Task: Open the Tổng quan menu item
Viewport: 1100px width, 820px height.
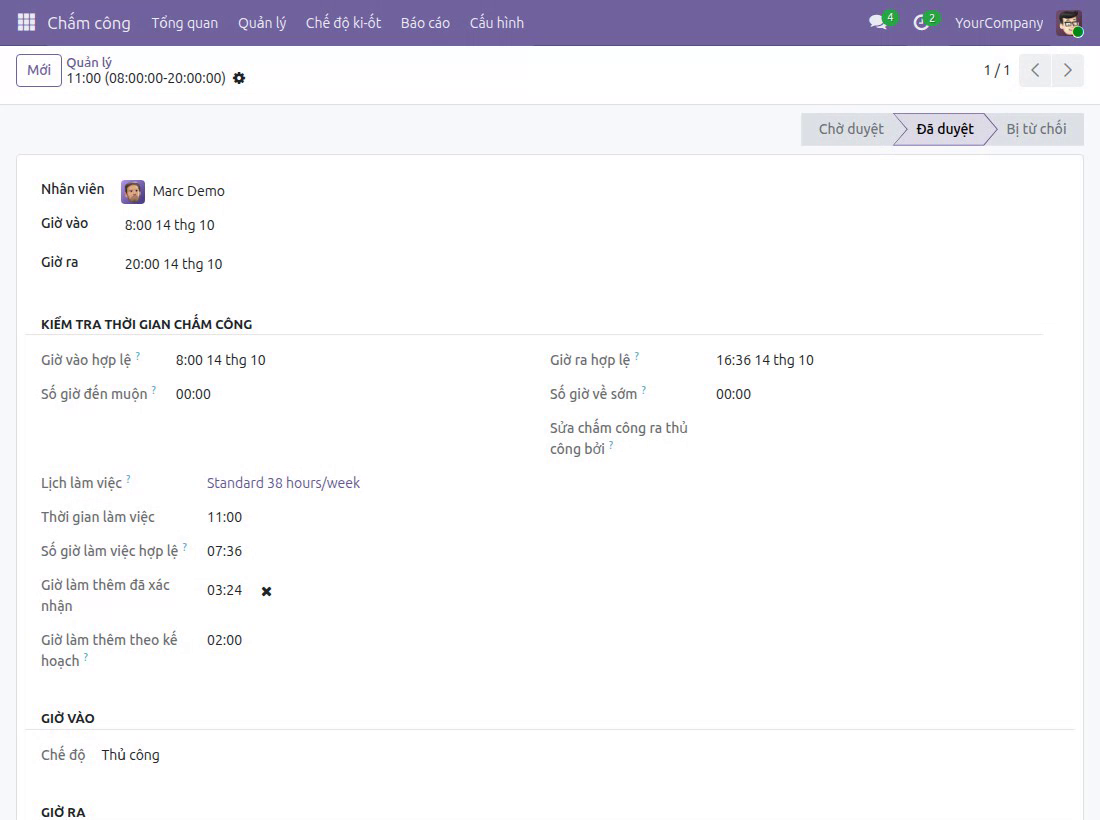Action: pos(185,23)
